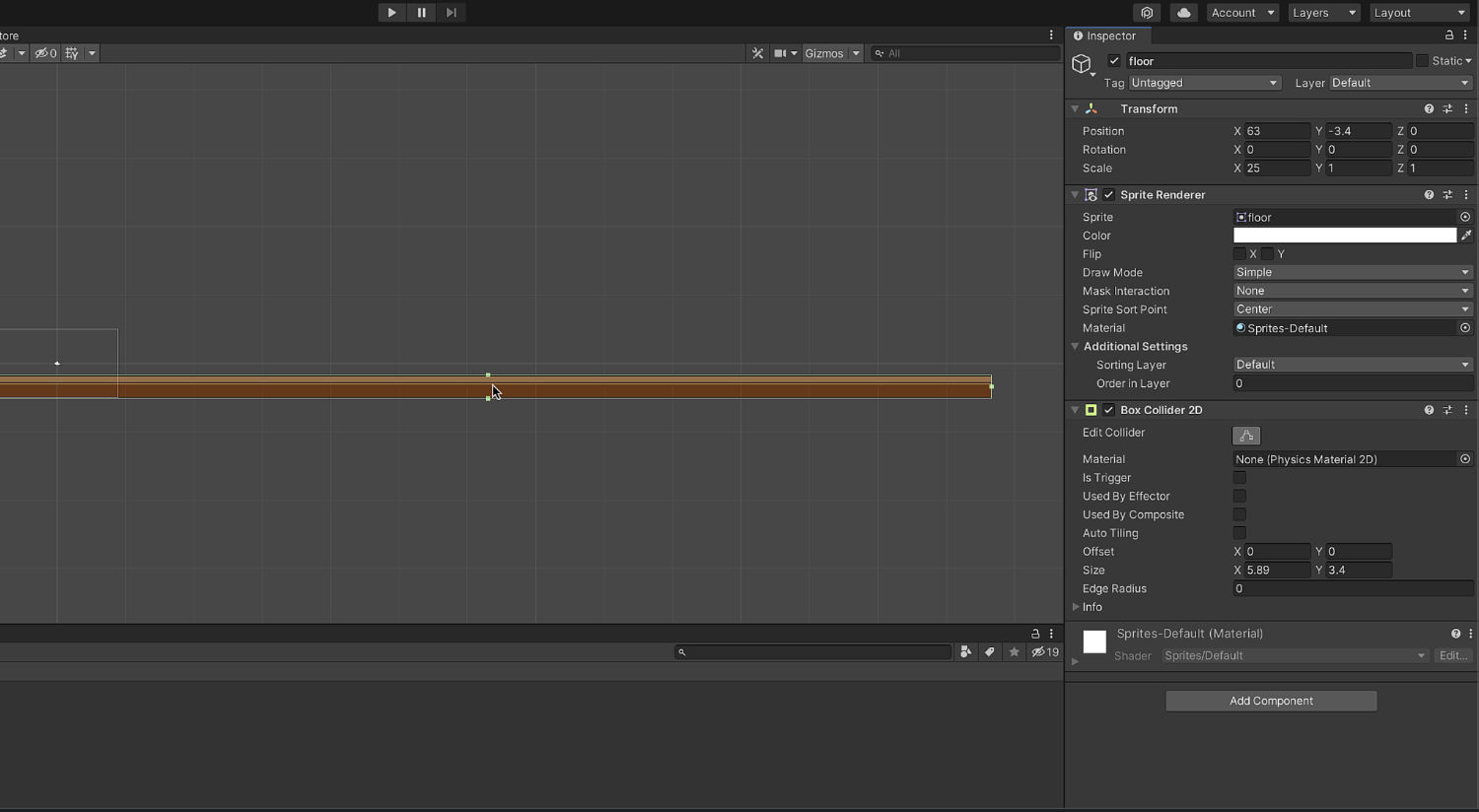The width and height of the screenshot is (1479, 812).
Task: Open the Layer dropdown Default
Action: tap(1401, 83)
